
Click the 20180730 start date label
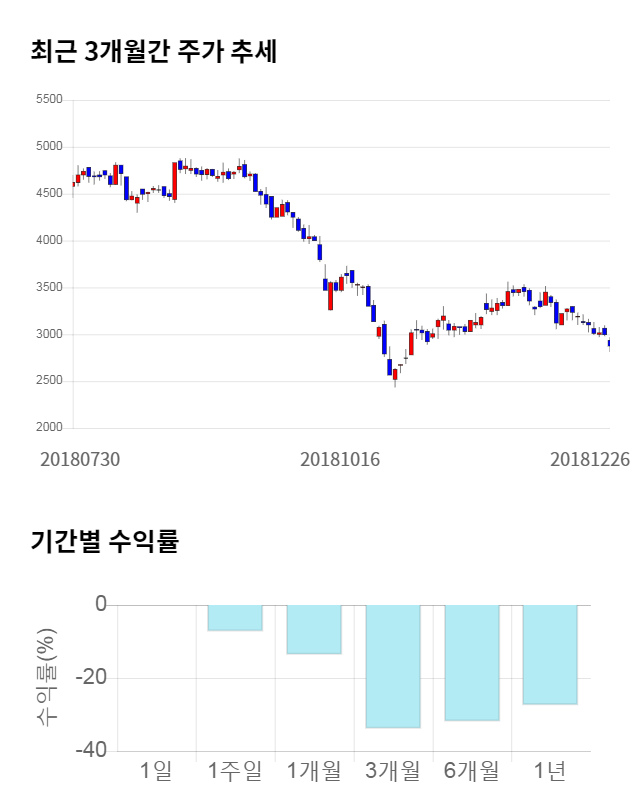80,459
